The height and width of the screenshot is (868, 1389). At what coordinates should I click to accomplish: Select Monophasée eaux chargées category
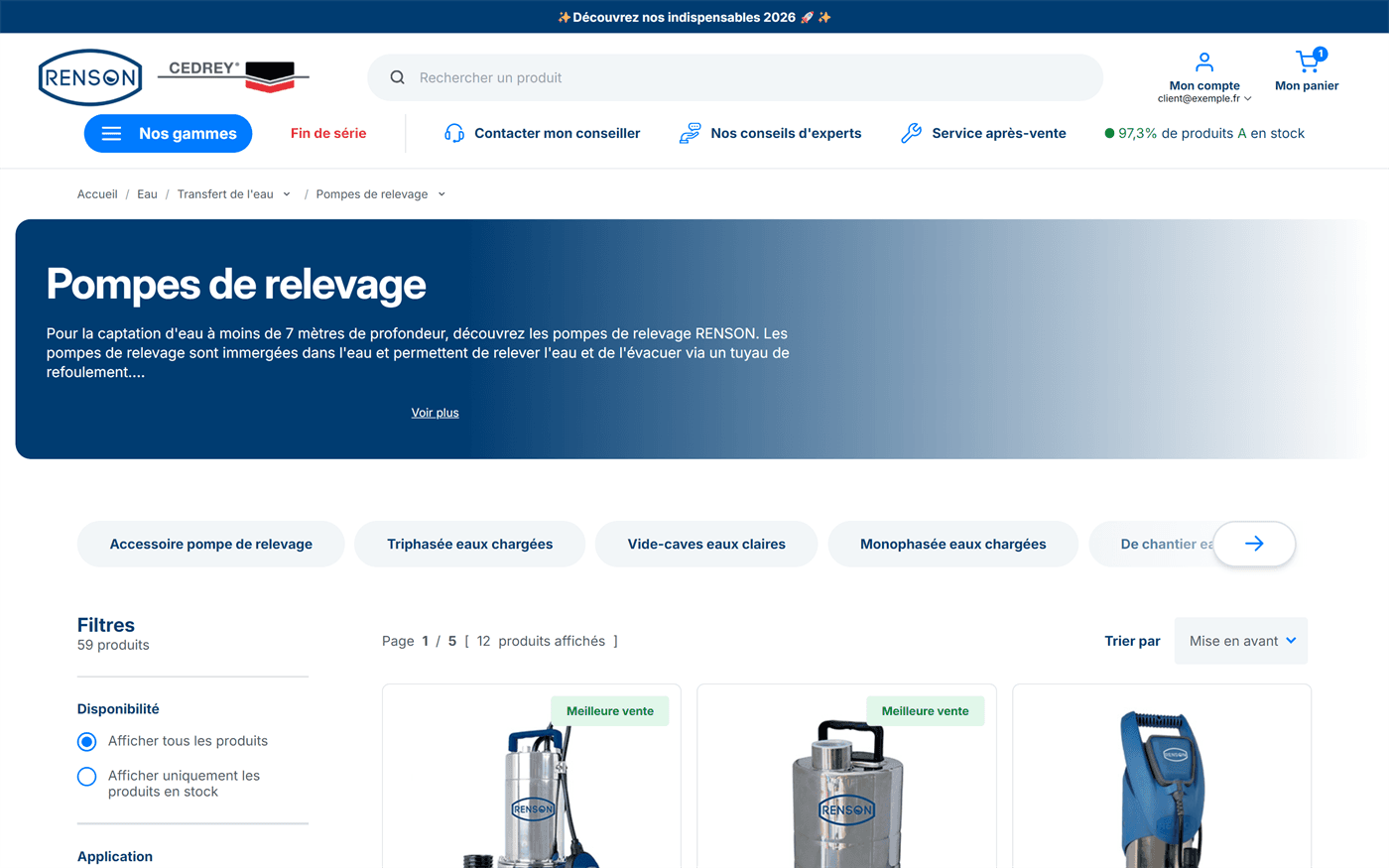coord(953,544)
